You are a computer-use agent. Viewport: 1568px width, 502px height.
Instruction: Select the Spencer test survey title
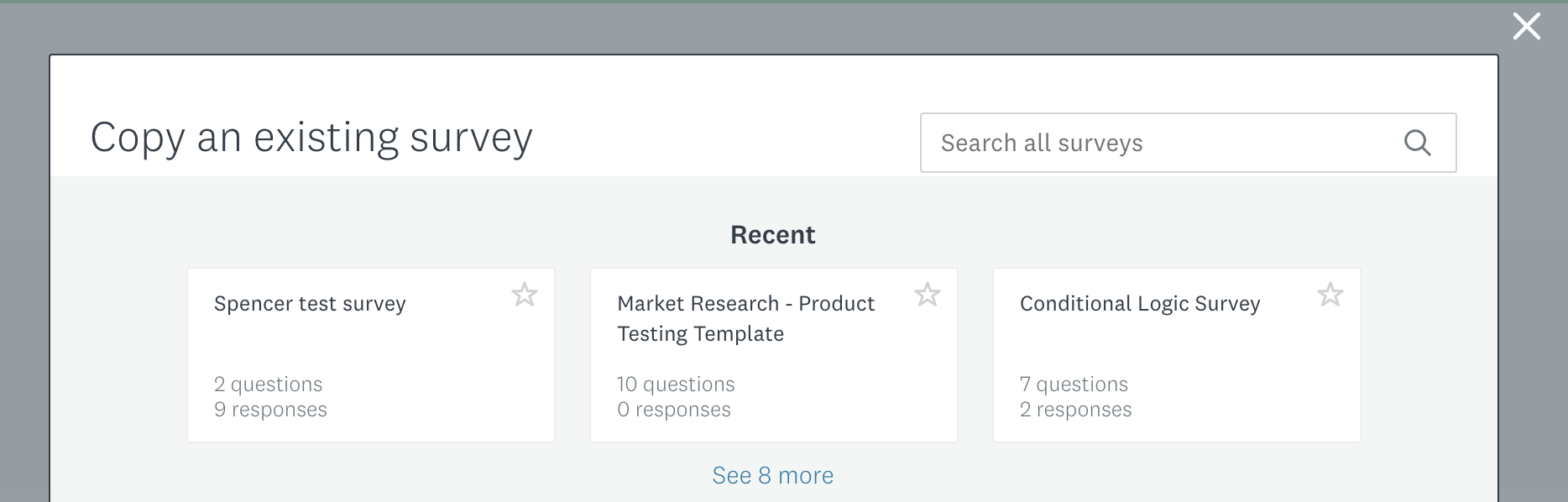pos(310,304)
